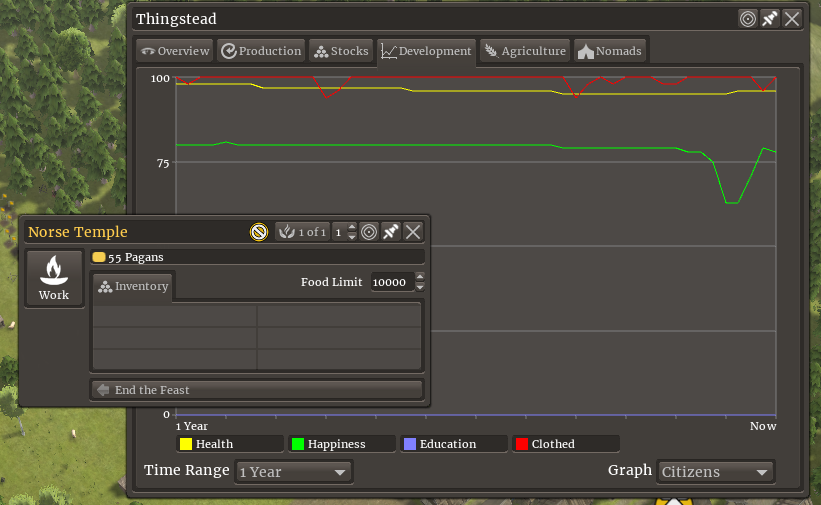Click the Work flame button
Viewport: 821px width, 505px height.
(x=54, y=278)
